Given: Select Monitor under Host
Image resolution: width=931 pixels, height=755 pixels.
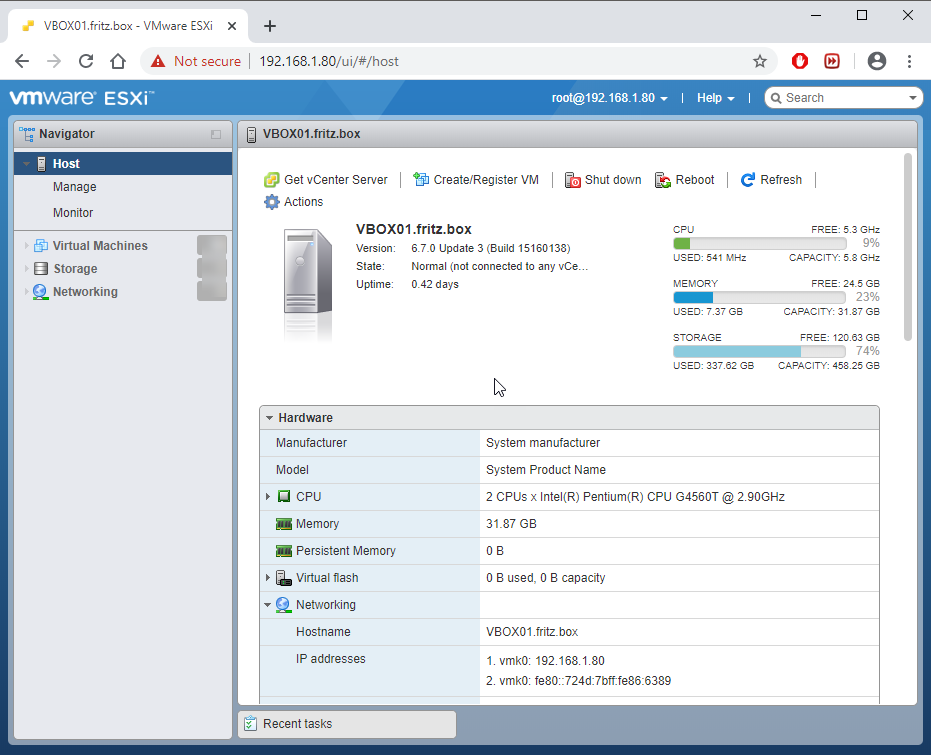Looking at the screenshot, I should tap(73, 212).
